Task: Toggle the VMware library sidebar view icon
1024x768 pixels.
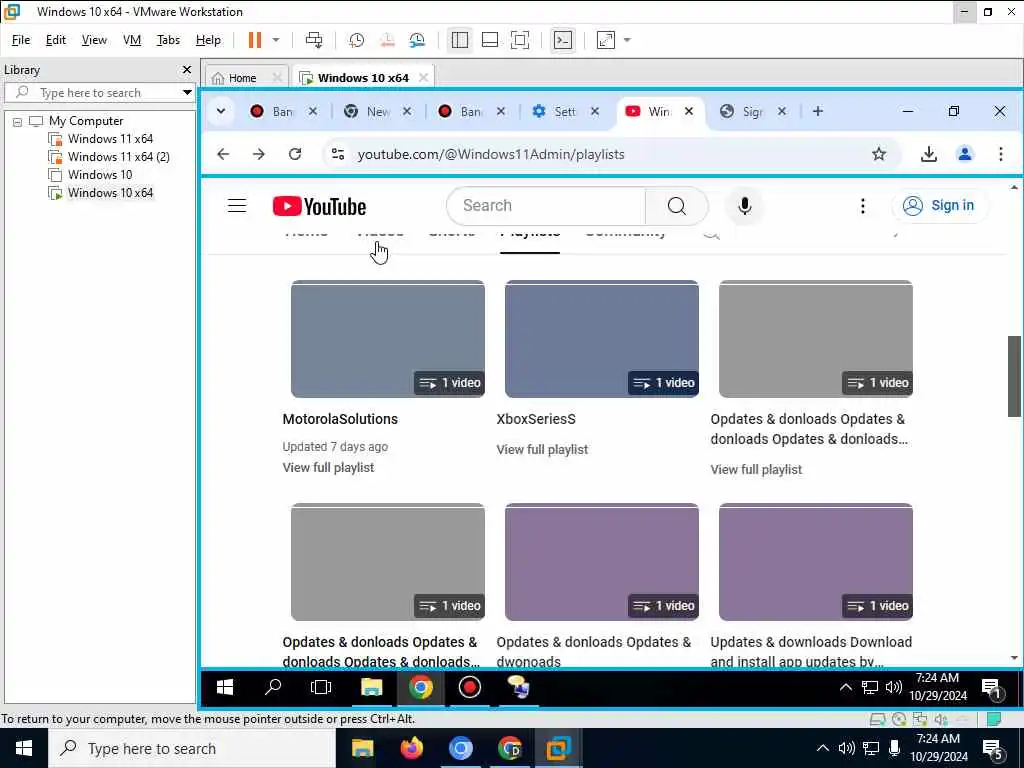Action: (460, 40)
